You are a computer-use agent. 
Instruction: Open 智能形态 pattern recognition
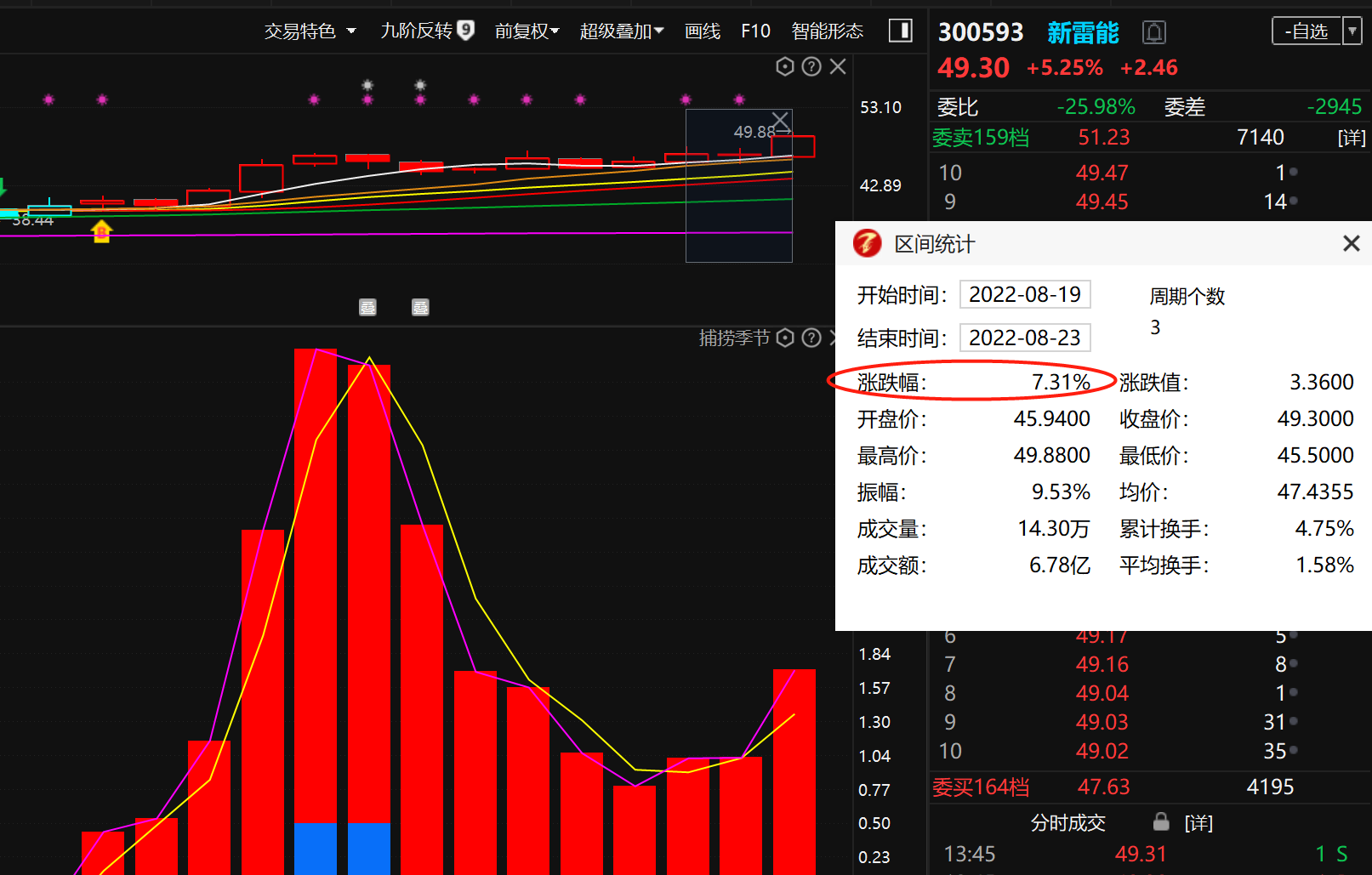pyautogui.click(x=827, y=31)
